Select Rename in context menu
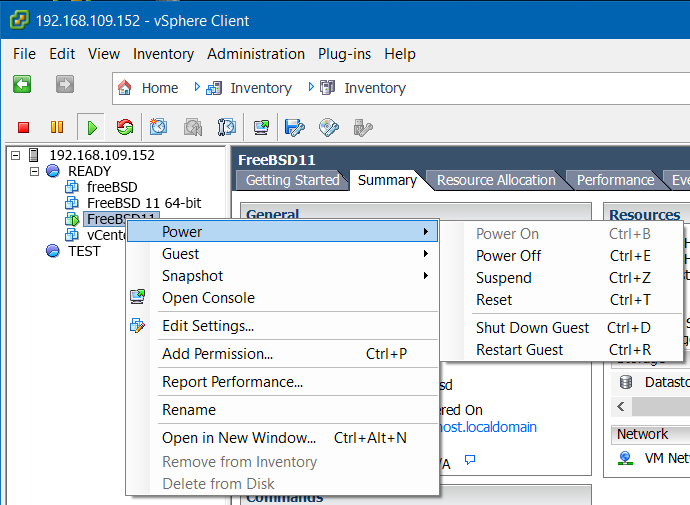Viewport: 690px width, 505px height. tap(283, 410)
